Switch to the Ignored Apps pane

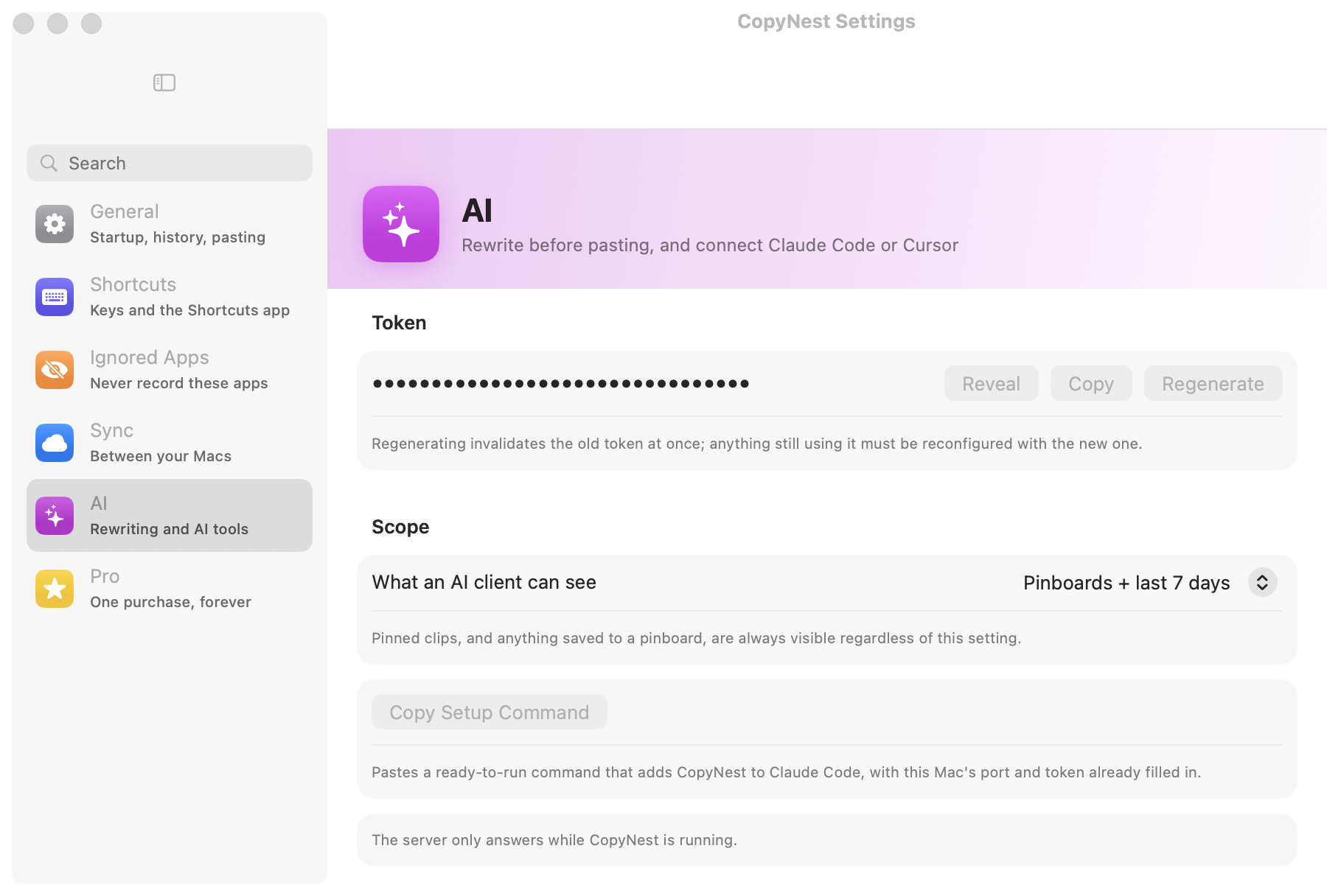170,370
